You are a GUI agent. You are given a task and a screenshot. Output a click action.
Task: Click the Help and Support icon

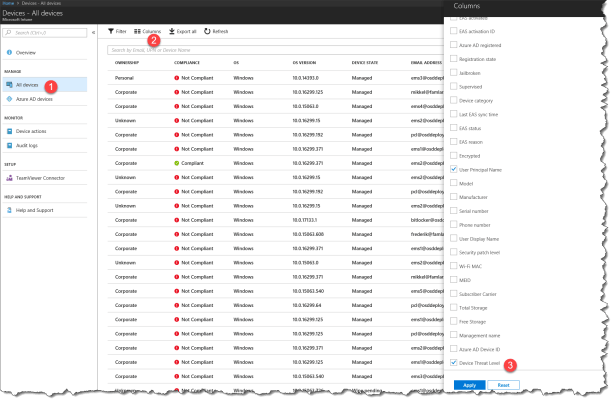pos(9,210)
